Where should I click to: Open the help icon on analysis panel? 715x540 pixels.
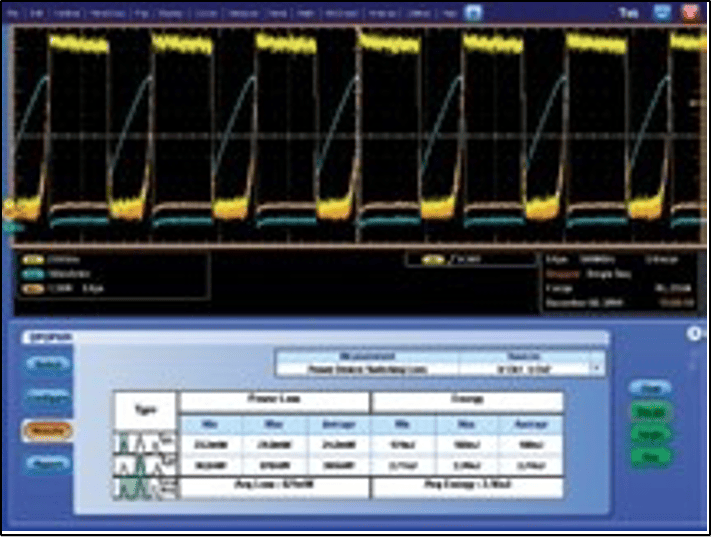tap(697, 335)
